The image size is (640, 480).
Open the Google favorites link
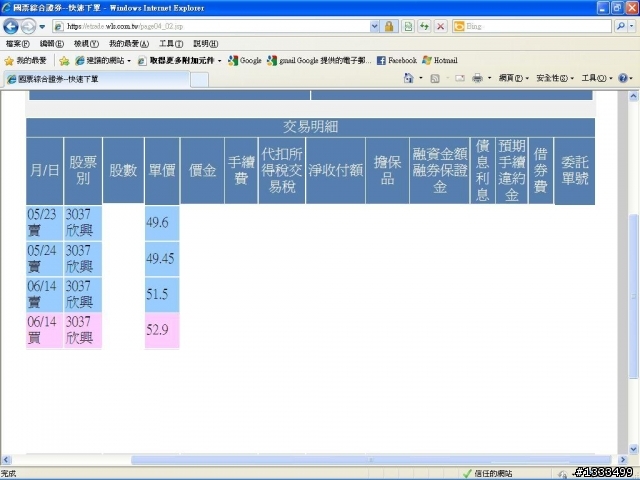click(245, 61)
